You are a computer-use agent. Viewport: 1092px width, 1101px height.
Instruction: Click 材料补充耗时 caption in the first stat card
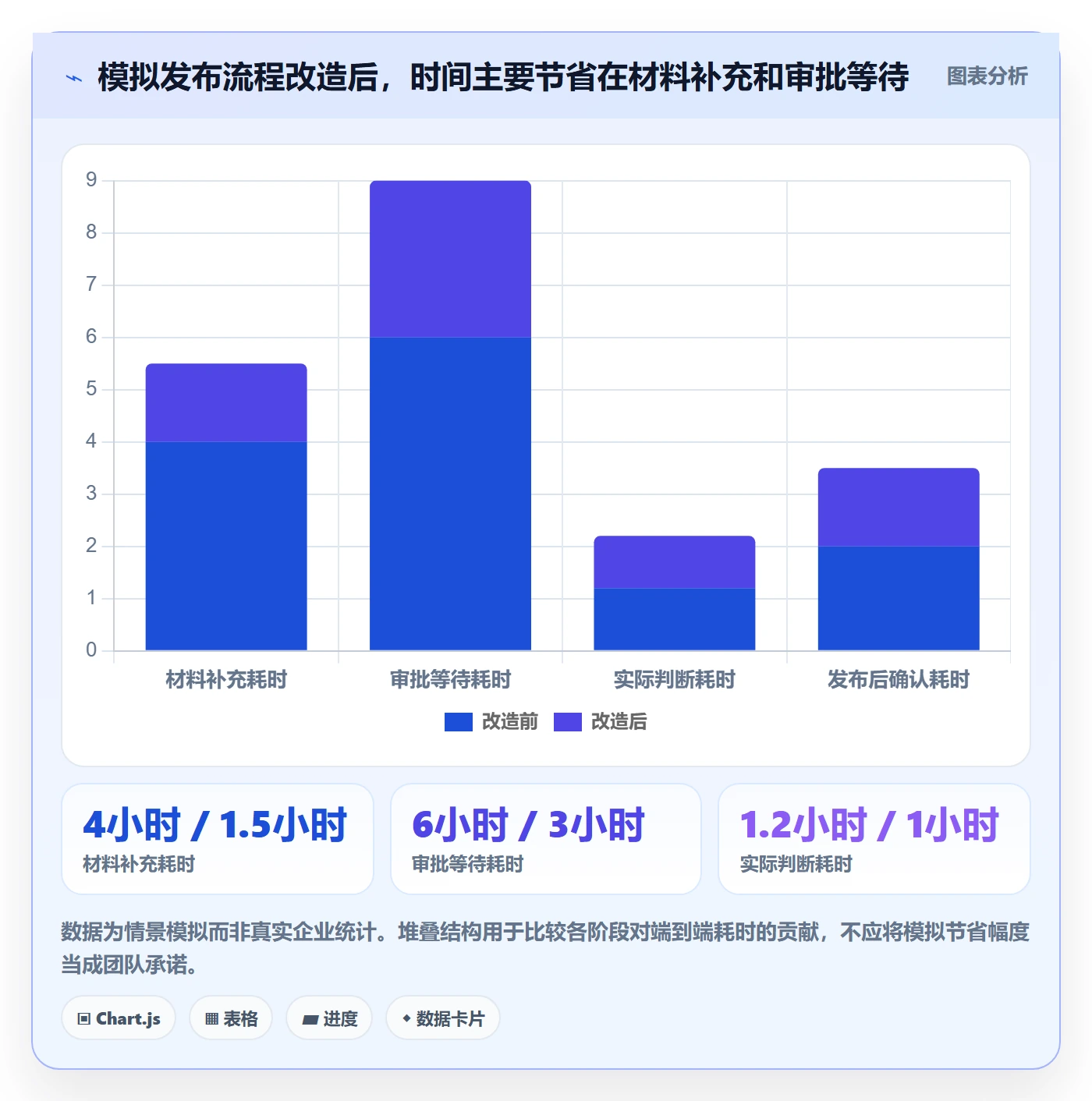click(139, 864)
